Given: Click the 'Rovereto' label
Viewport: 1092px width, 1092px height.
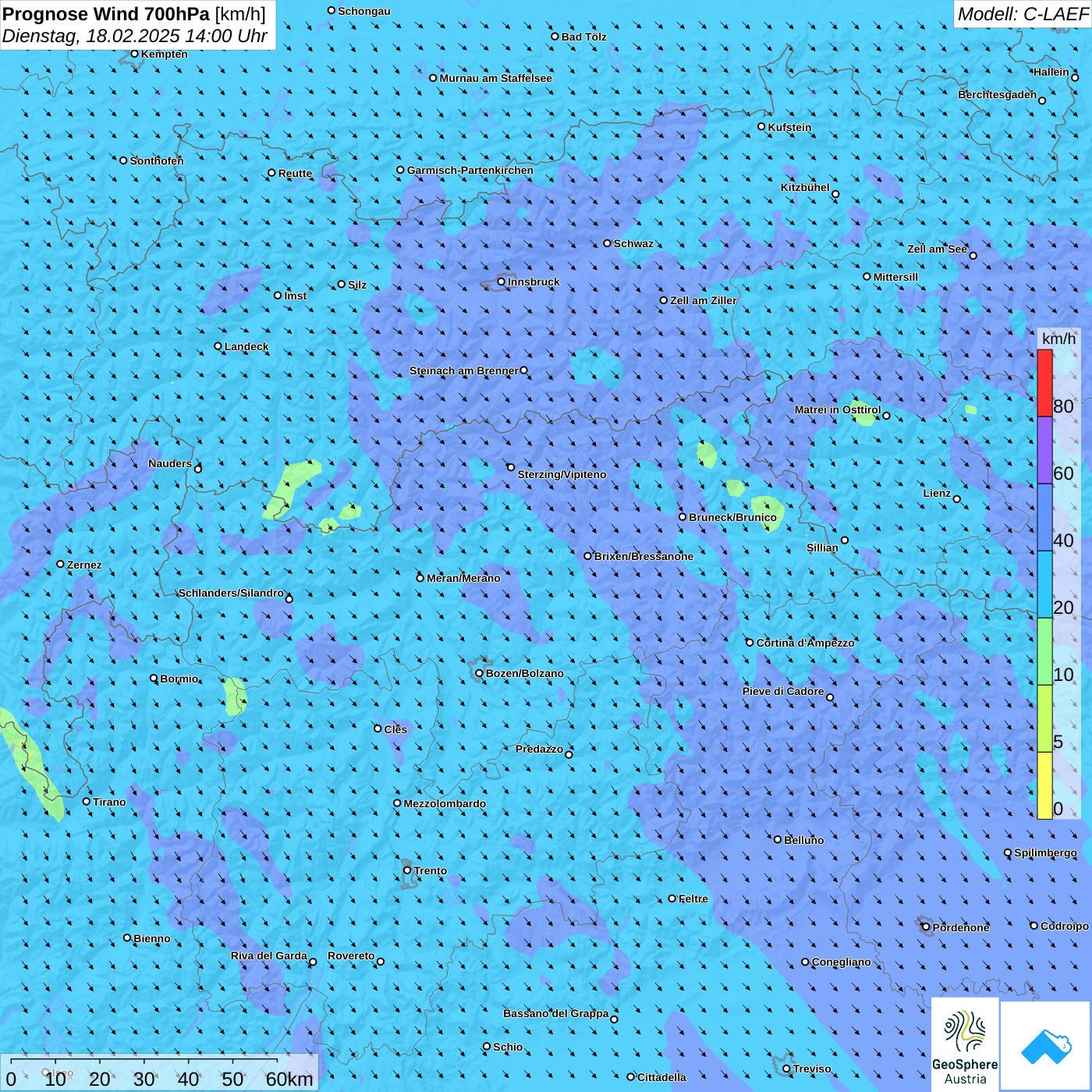Looking at the screenshot, I should pyautogui.click(x=351, y=955).
